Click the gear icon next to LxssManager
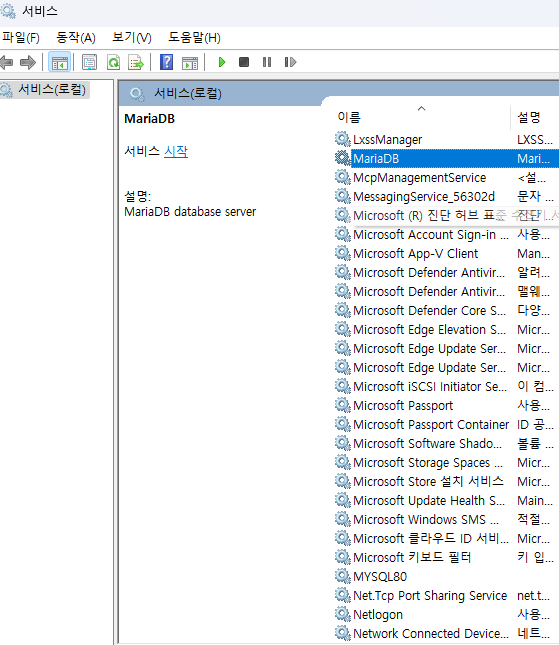Viewport: 559px width, 645px height. click(x=342, y=139)
